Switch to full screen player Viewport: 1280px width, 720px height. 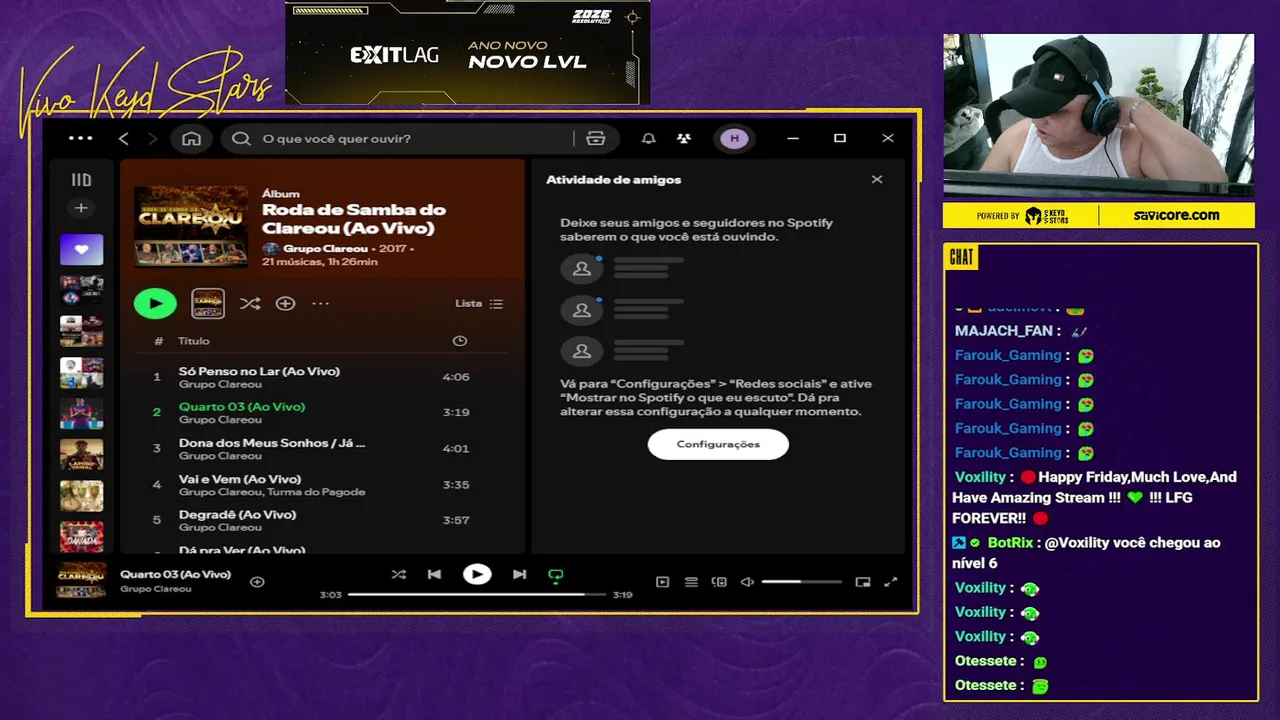[x=891, y=582]
